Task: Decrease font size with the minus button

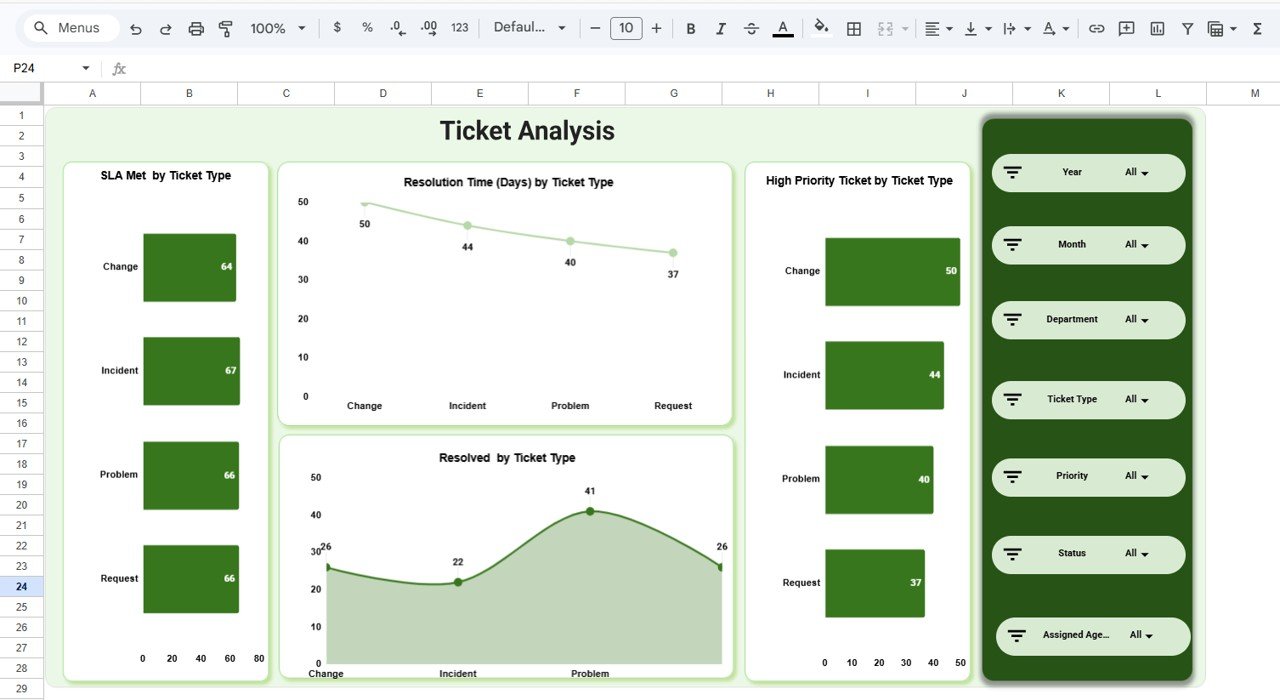Action: click(x=595, y=28)
